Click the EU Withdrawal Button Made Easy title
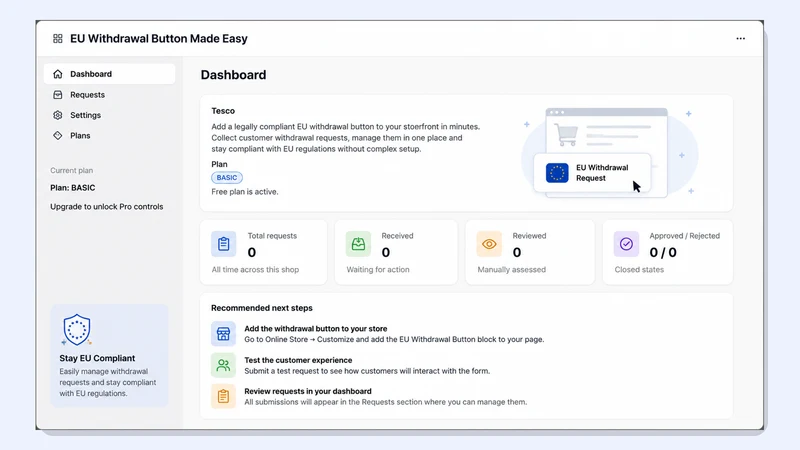Viewport: 800px width, 450px height. coord(159,39)
